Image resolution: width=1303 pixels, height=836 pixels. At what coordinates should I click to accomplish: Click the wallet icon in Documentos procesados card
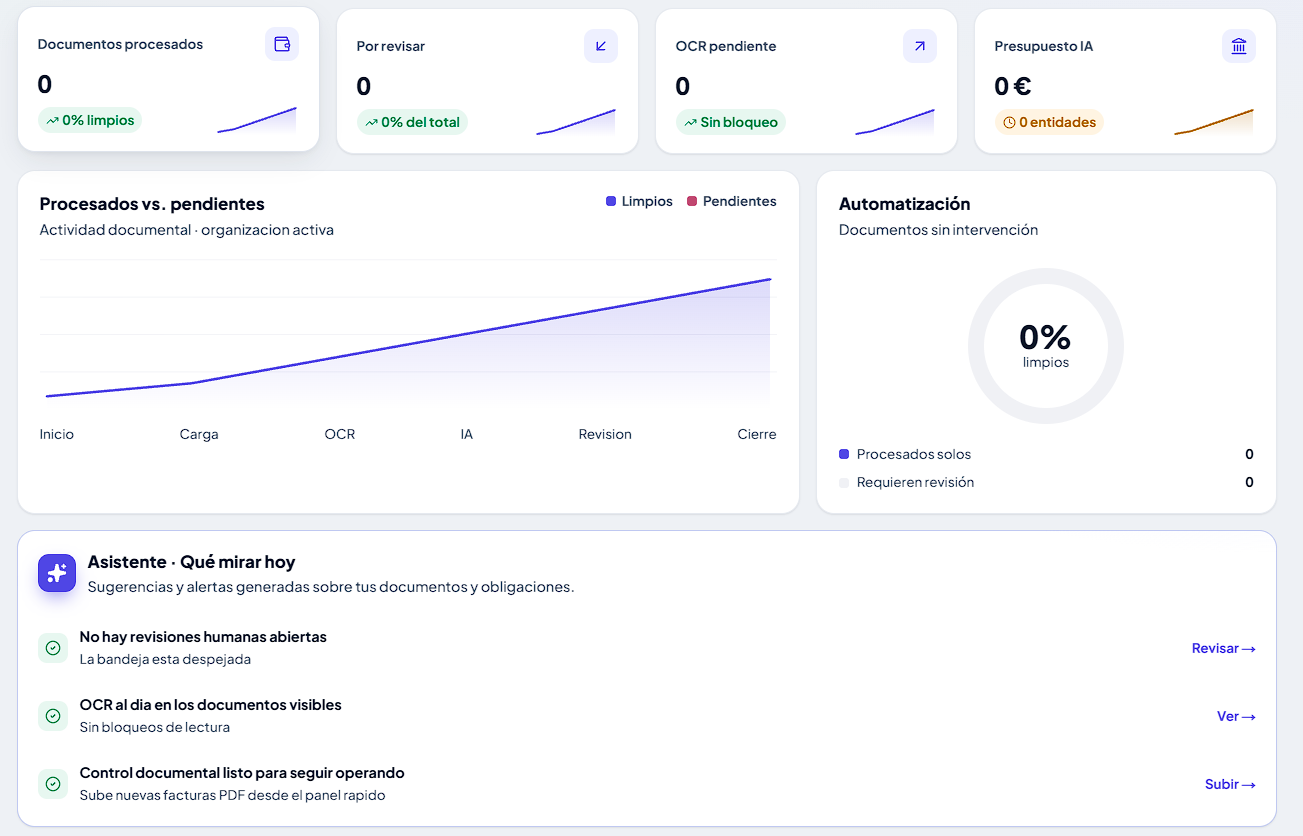pos(282,44)
